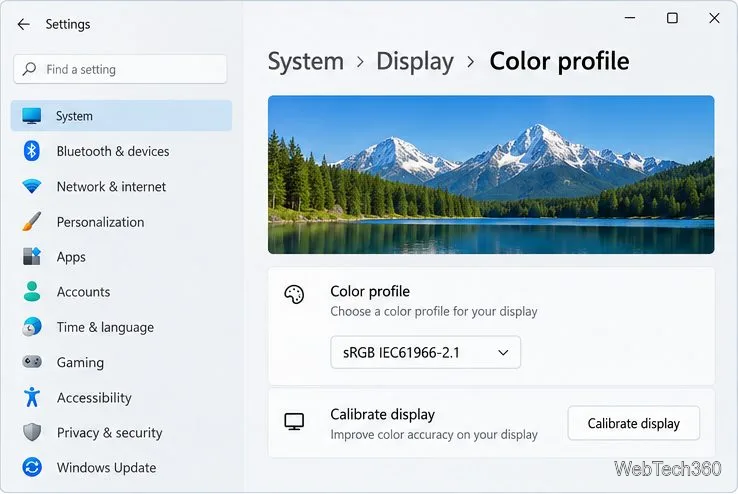Viewport: 738px width, 494px height.
Task: Open Network & internet settings
Action: (x=121, y=186)
